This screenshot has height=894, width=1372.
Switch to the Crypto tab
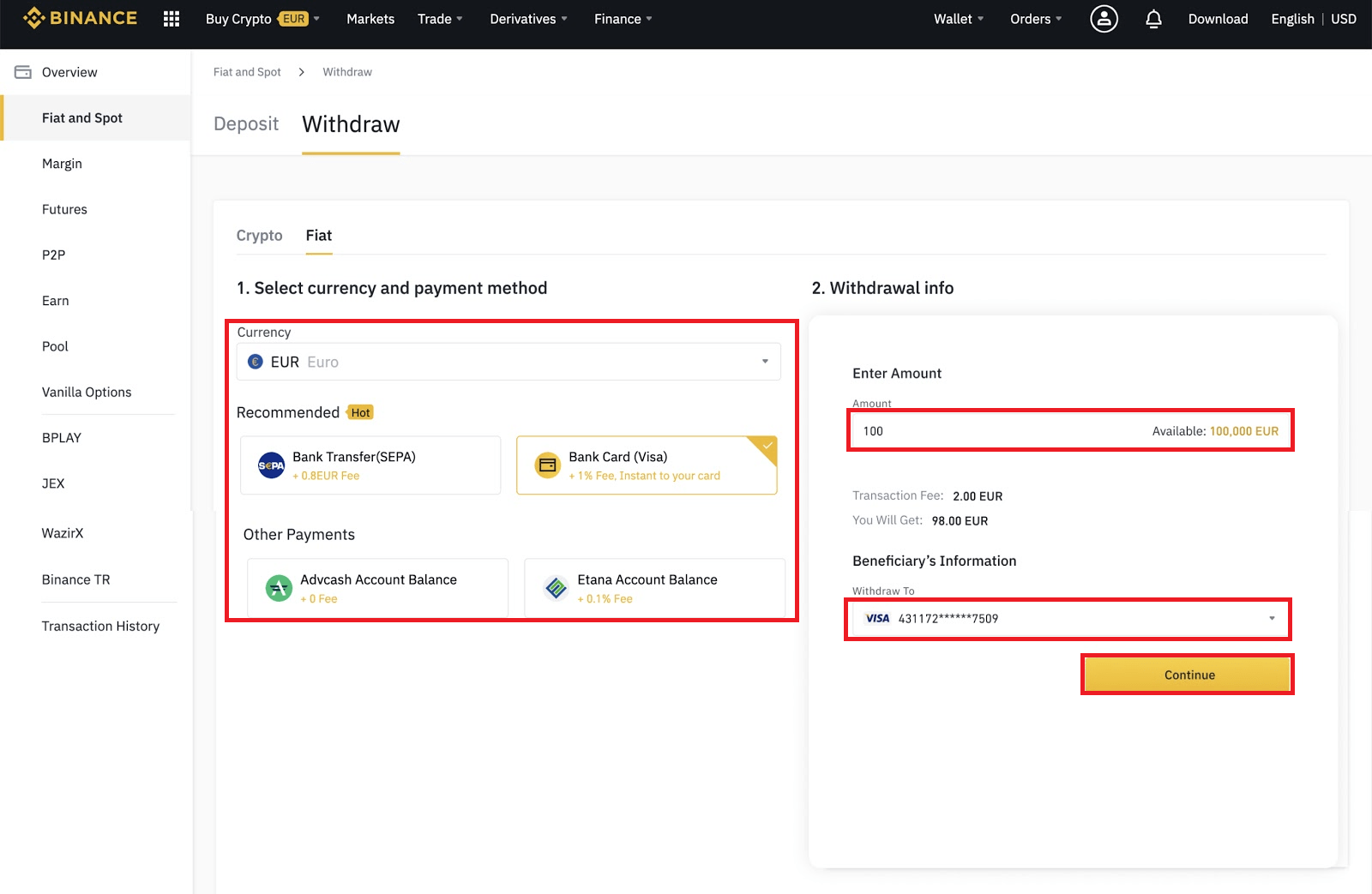pyautogui.click(x=259, y=236)
